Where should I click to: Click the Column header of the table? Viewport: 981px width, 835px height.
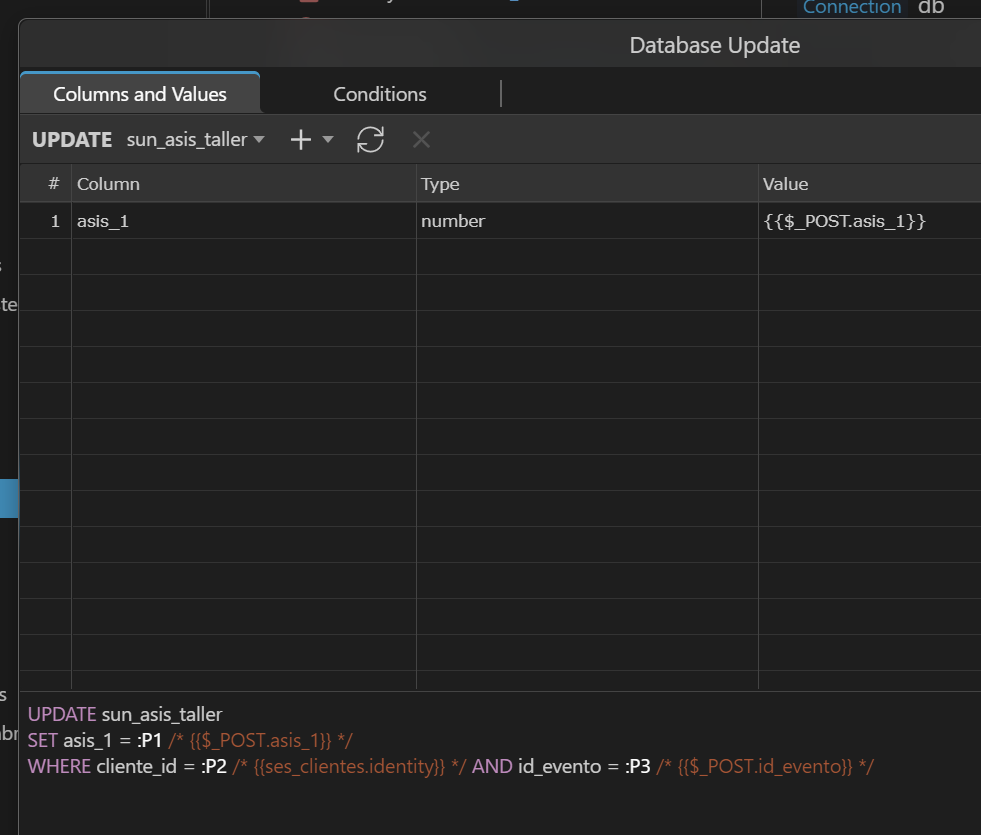(108, 184)
